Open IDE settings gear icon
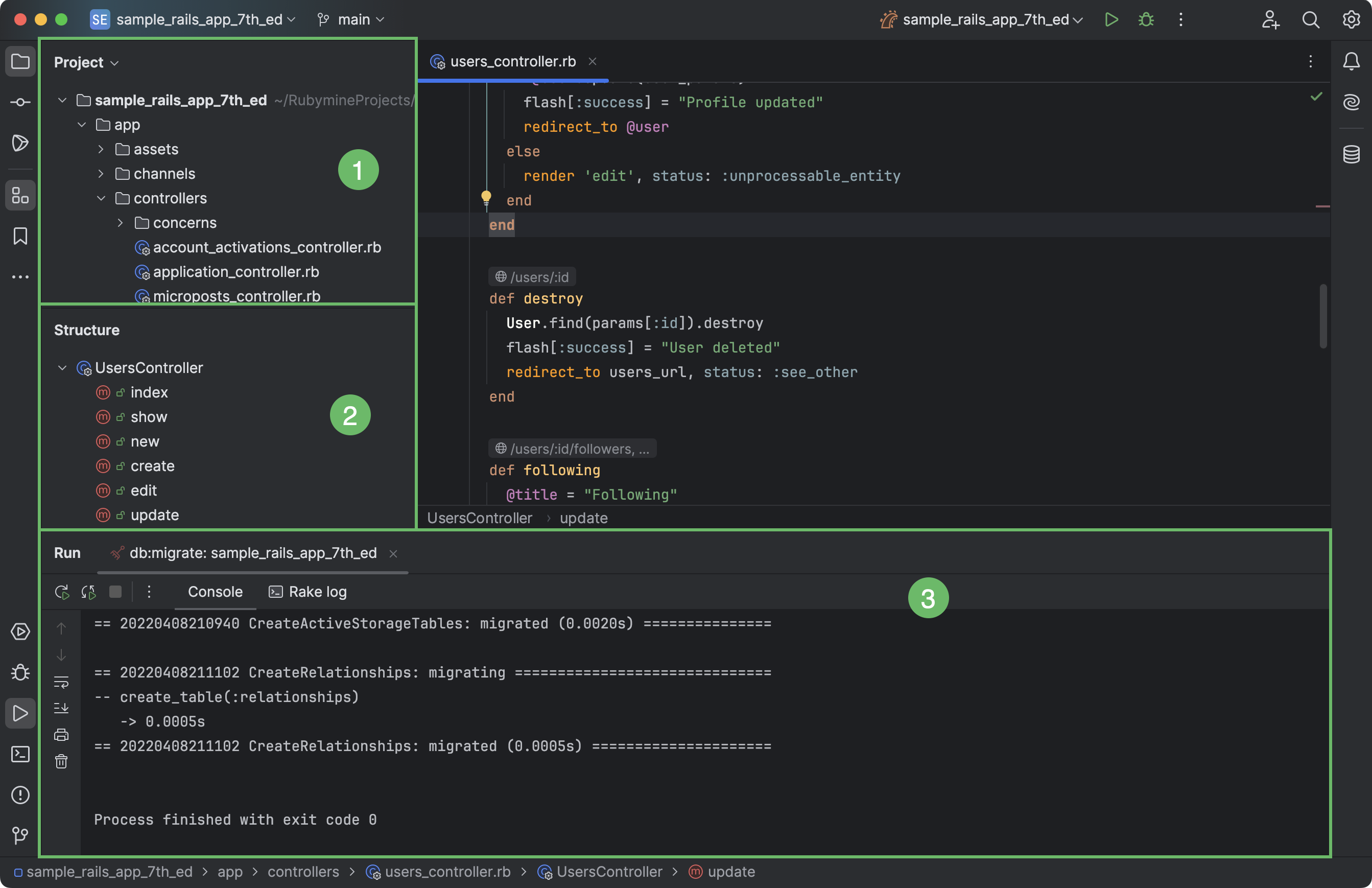Image resolution: width=1372 pixels, height=888 pixels. (1351, 19)
